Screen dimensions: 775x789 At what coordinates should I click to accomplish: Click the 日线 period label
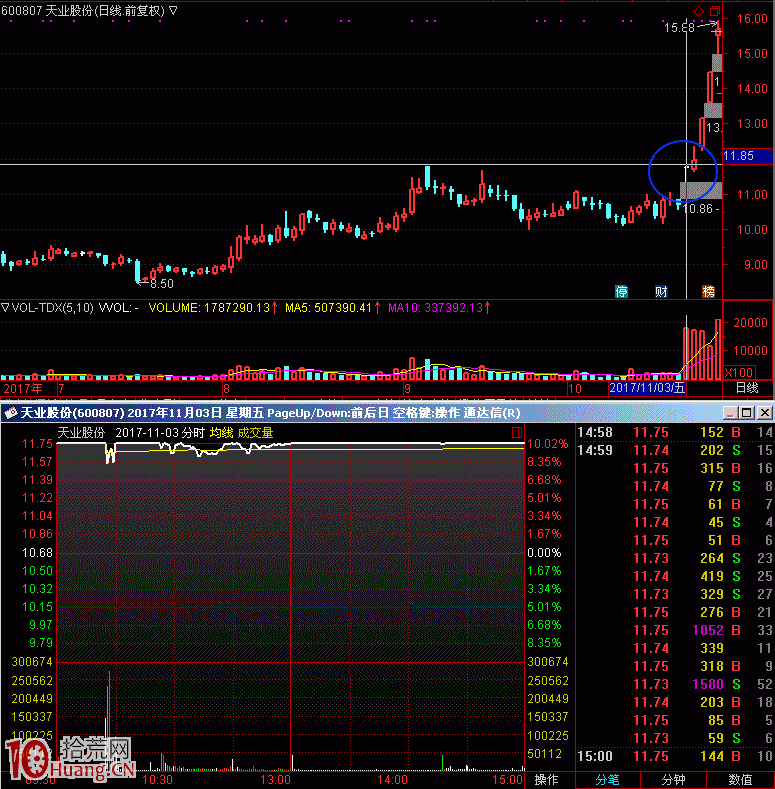(747, 388)
